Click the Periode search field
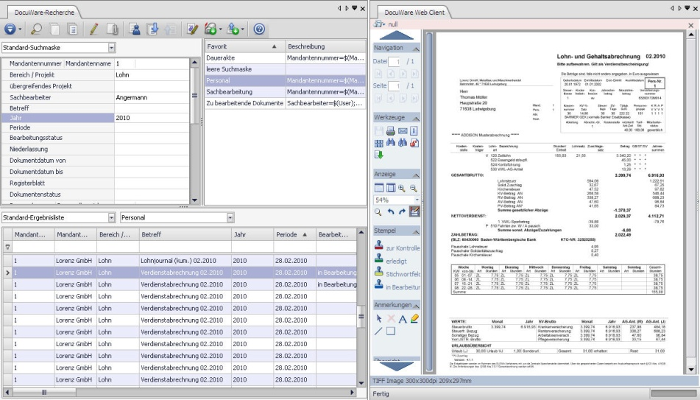Image resolution: width=700 pixels, height=400 pixels. point(152,128)
